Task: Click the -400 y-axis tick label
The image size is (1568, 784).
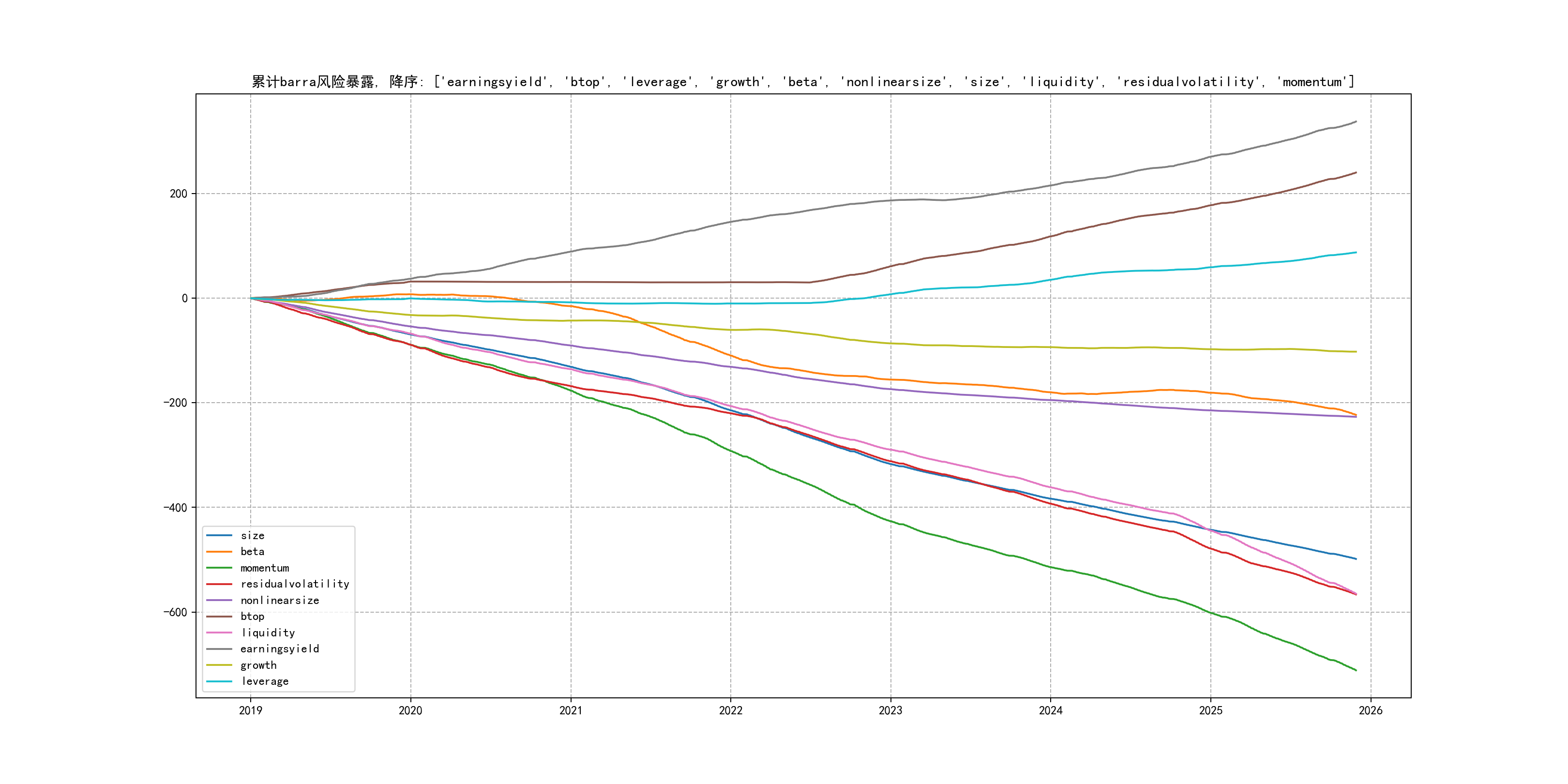Action: (x=175, y=508)
